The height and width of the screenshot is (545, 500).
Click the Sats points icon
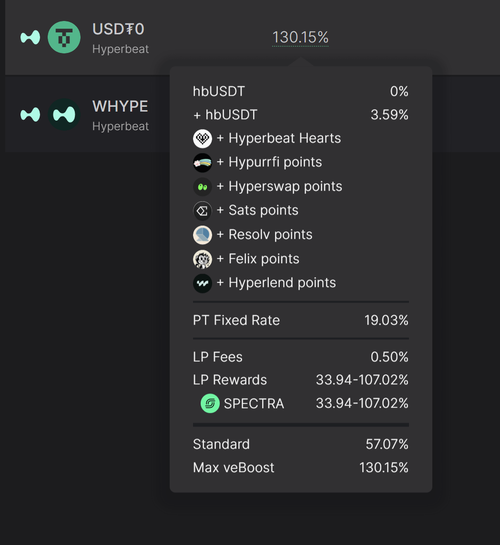[202, 211]
